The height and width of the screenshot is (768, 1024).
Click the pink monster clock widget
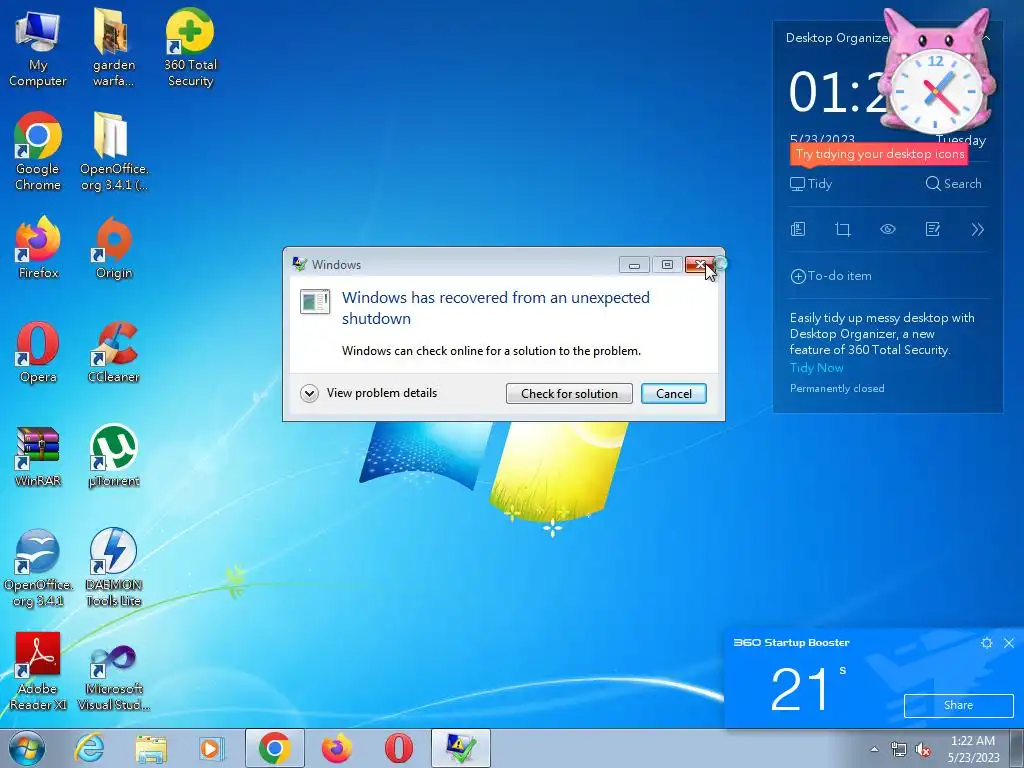tap(936, 74)
